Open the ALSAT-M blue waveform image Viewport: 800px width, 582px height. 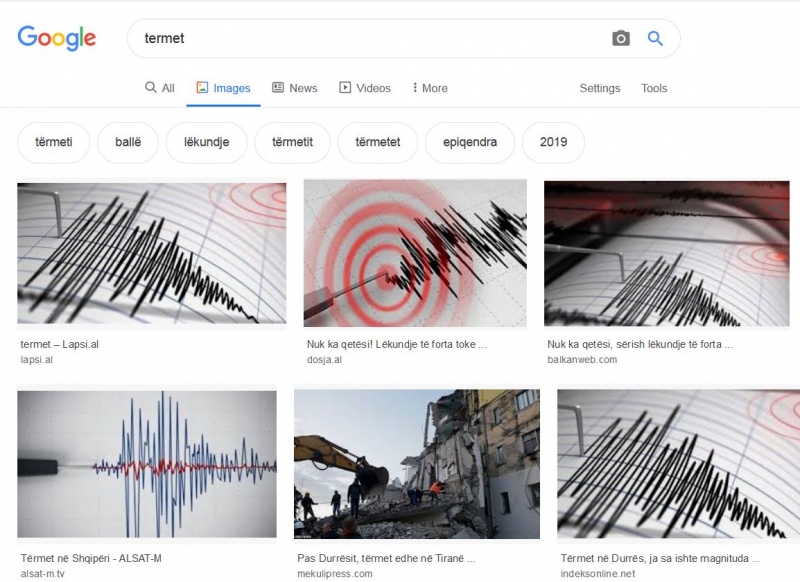point(147,464)
